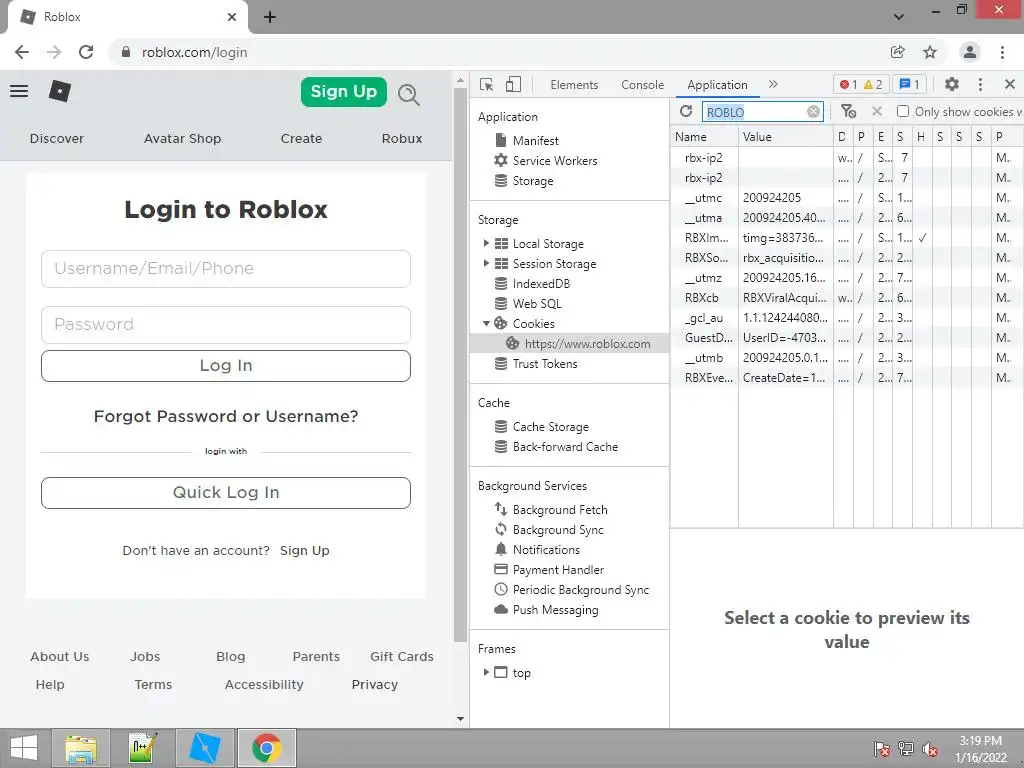Click the issues message badge
1024x768 pixels.
pos(910,85)
